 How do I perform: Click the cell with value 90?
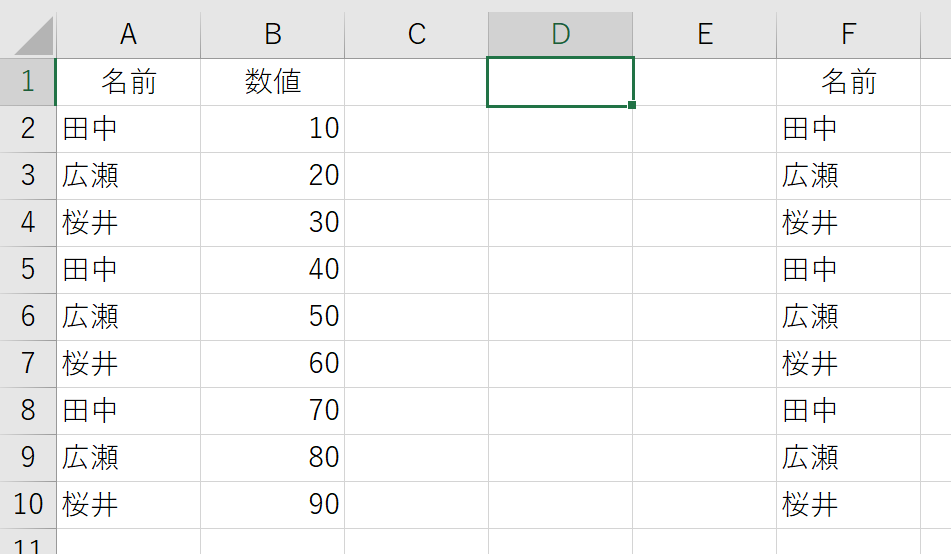coord(272,505)
